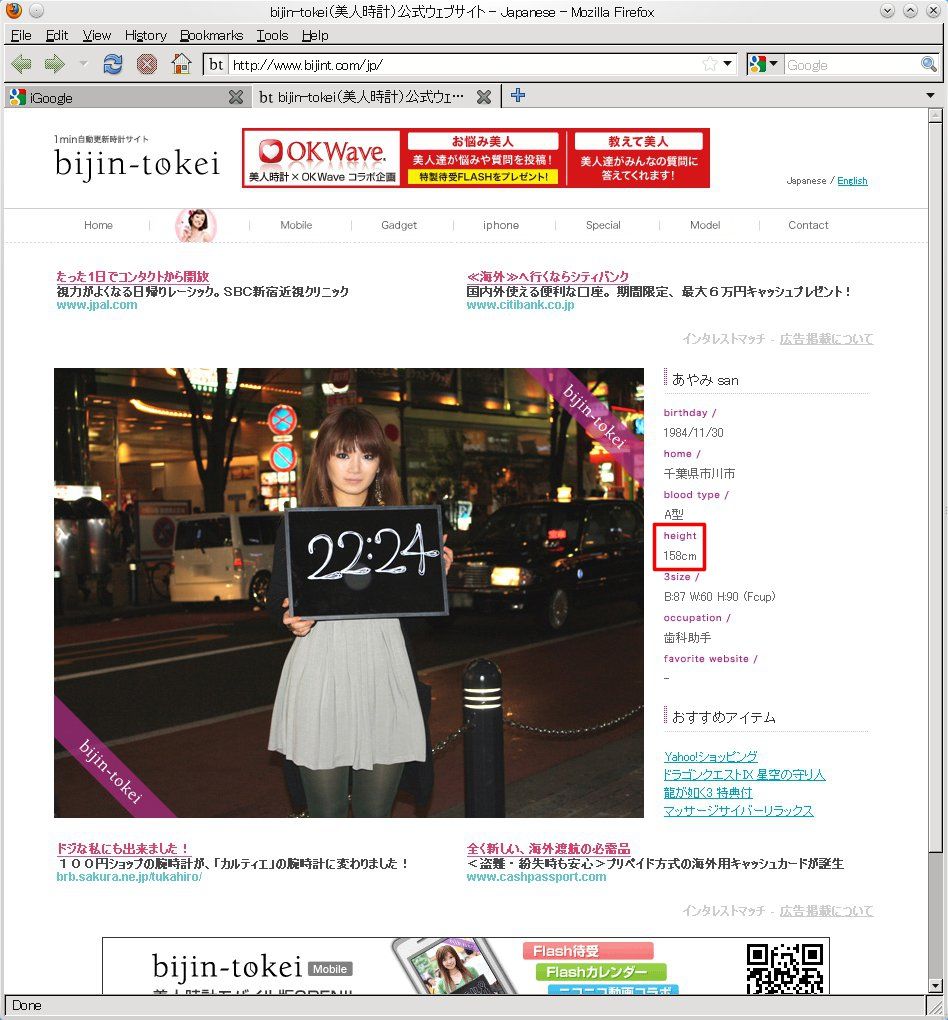The image size is (948, 1020).
Task: Click the たった1日でコンタクトから開放 ad headline
Action: coord(133,276)
